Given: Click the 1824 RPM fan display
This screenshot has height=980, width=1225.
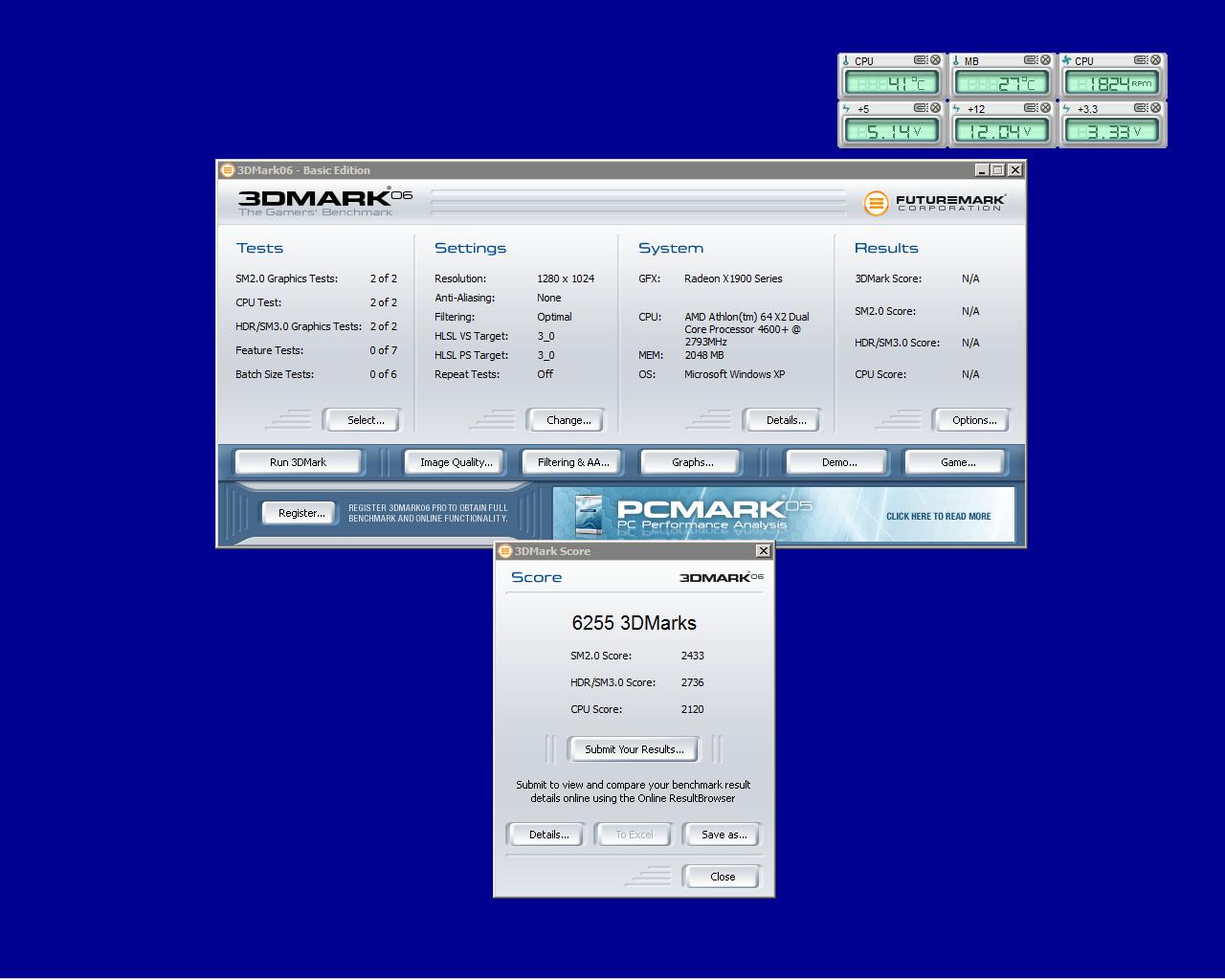Looking at the screenshot, I should point(1112,83).
